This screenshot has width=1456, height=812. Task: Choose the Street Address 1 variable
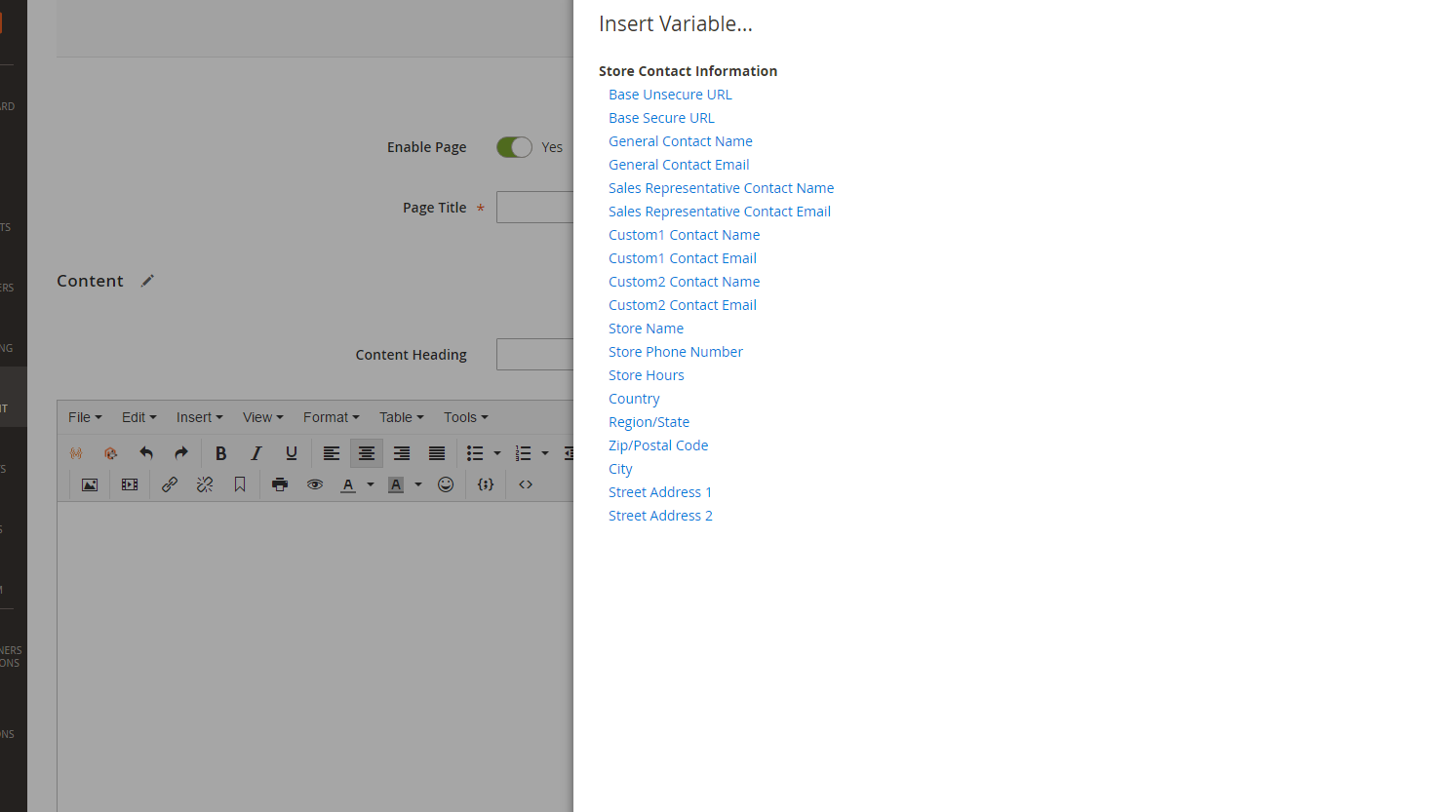pyautogui.click(x=660, y=492)
